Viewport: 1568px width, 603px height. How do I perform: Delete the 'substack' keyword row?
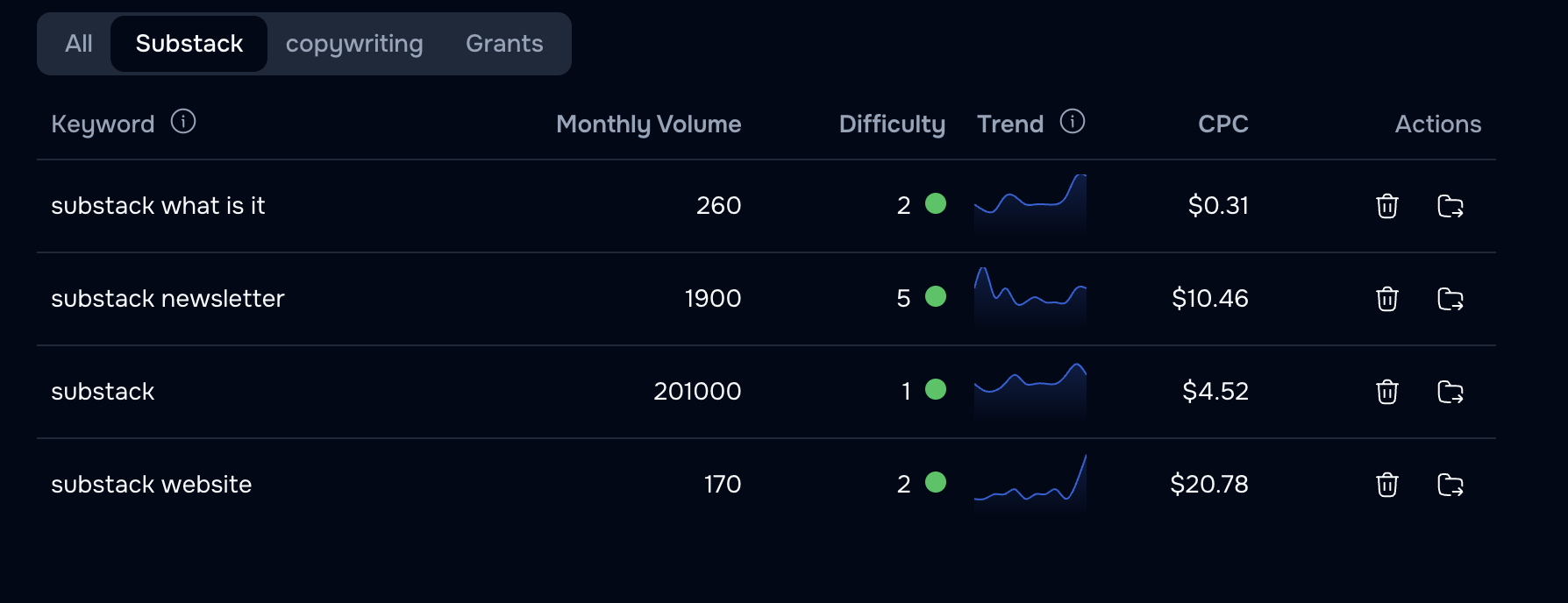tap(1386, 392)
